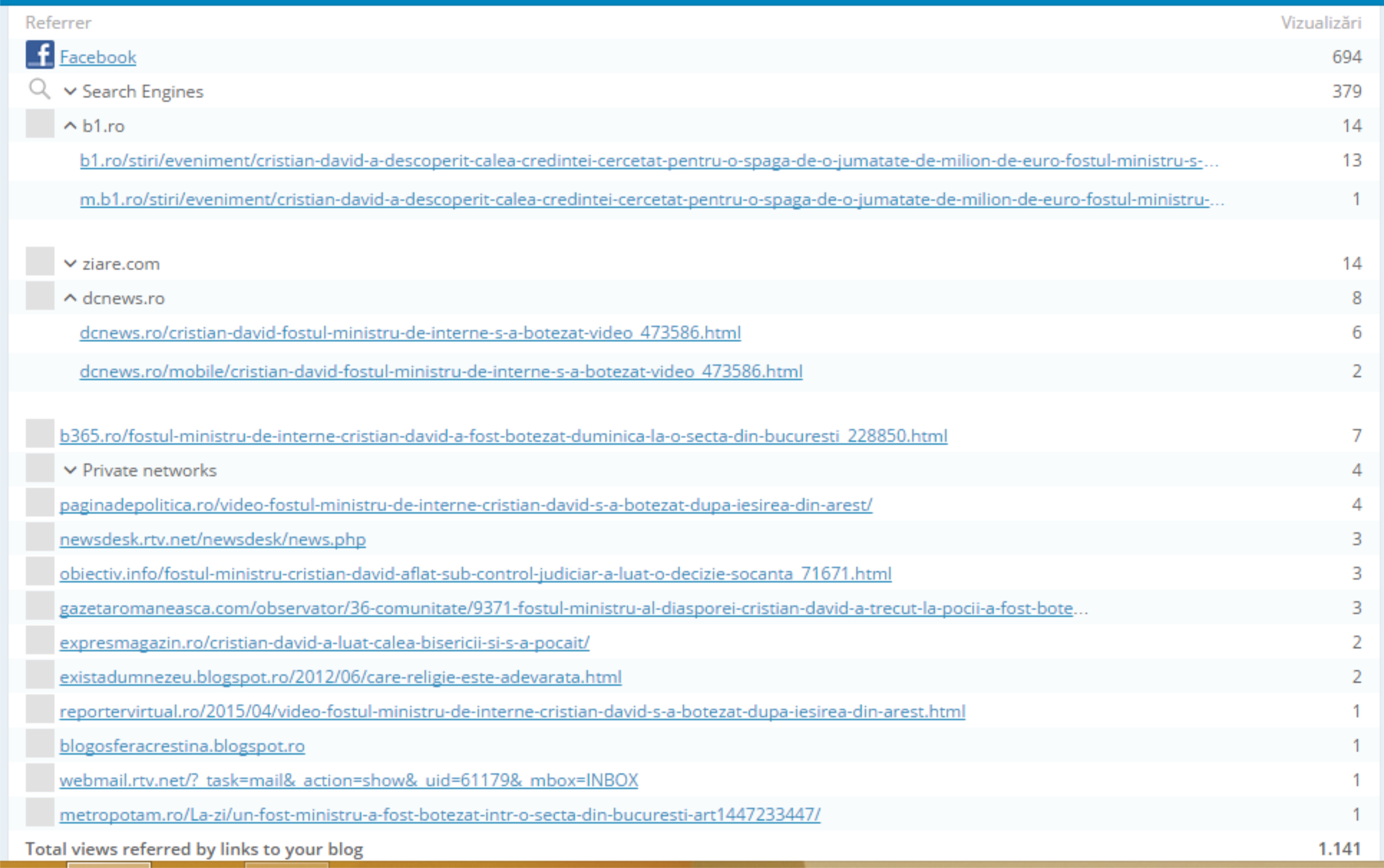Expand the Private networks group

(70, 470)
